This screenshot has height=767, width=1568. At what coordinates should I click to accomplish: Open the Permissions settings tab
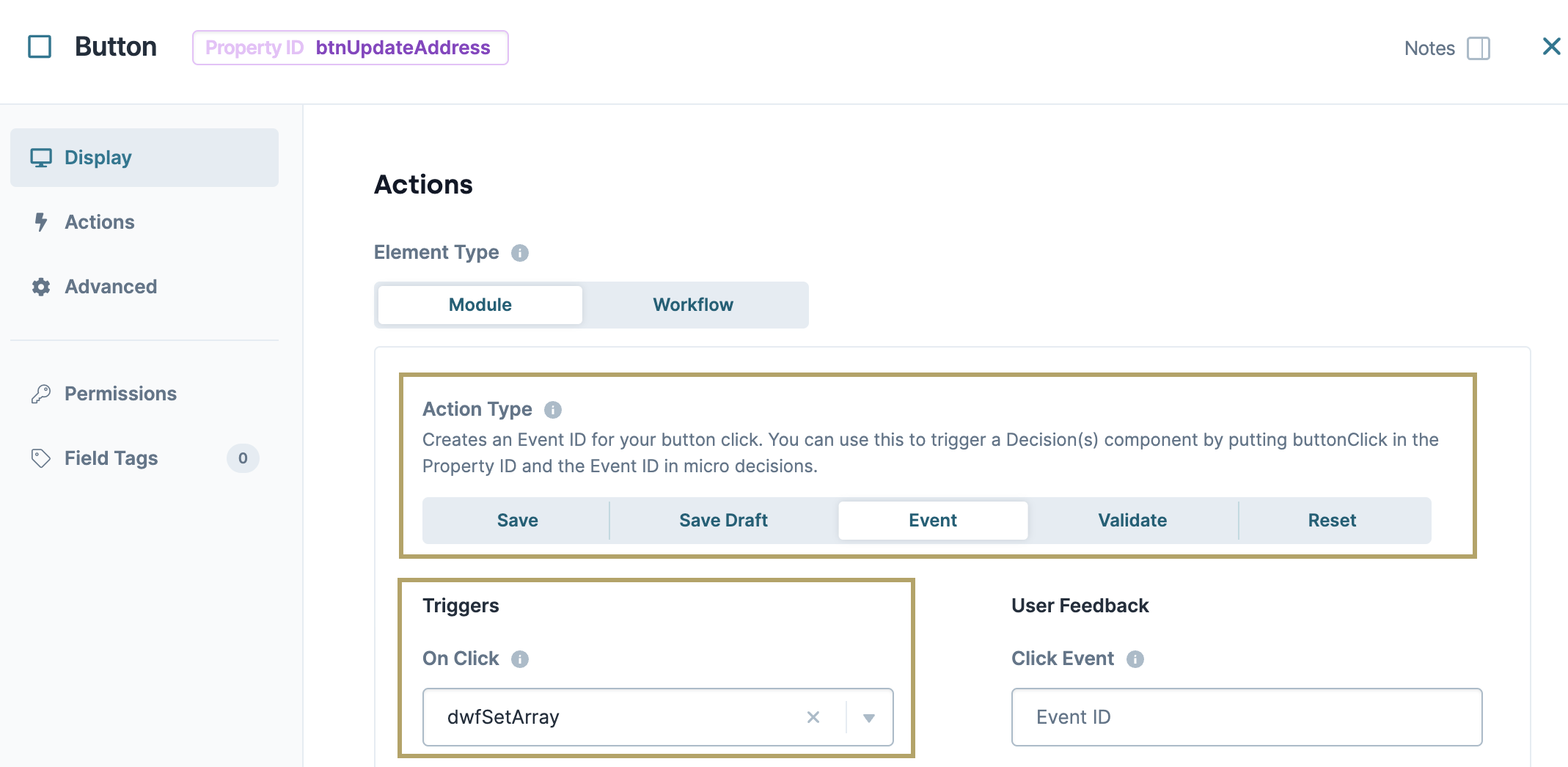click(144, 394)
